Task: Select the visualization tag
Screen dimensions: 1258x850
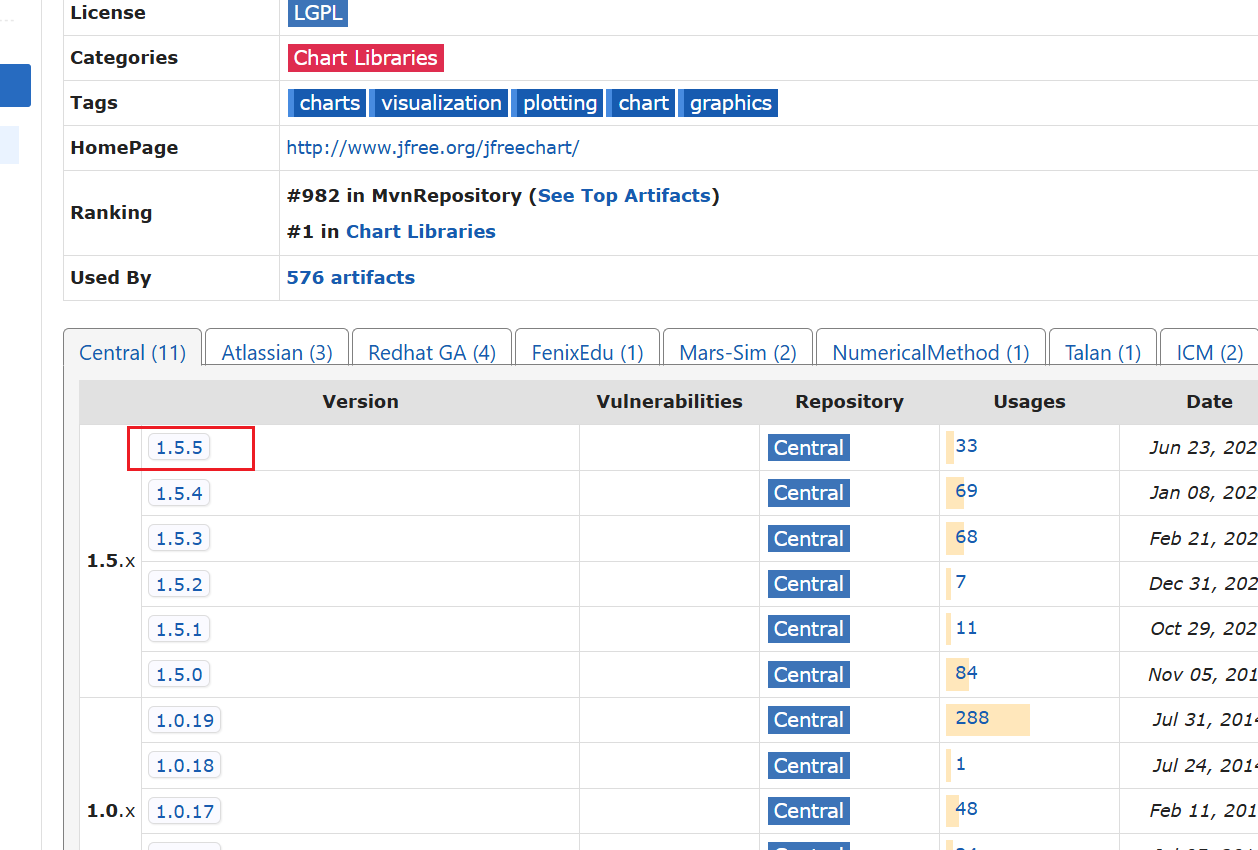Action: (440, 103)
